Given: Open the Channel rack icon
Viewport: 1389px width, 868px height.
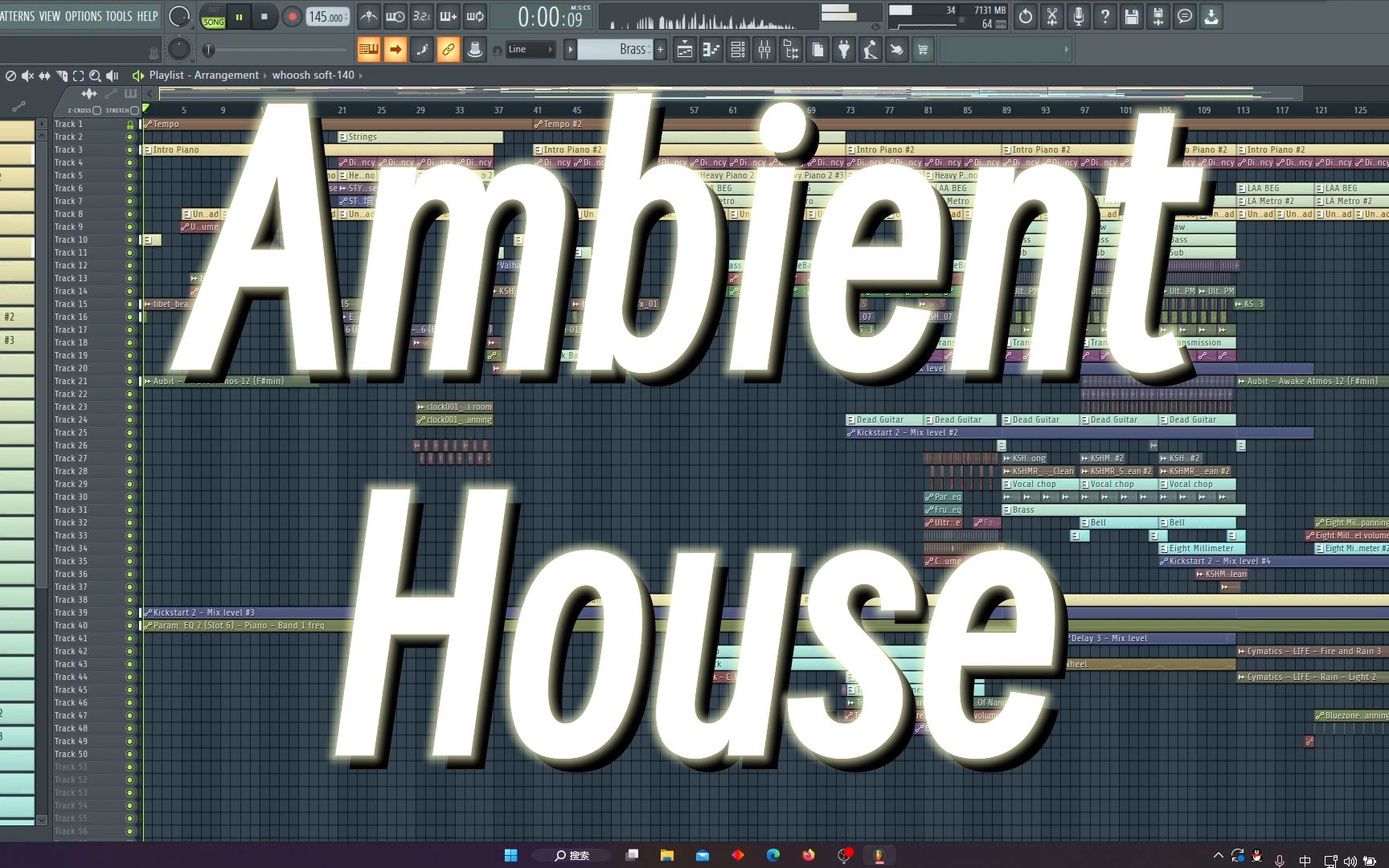Looking at the screenshot, I should click(738, 49).
